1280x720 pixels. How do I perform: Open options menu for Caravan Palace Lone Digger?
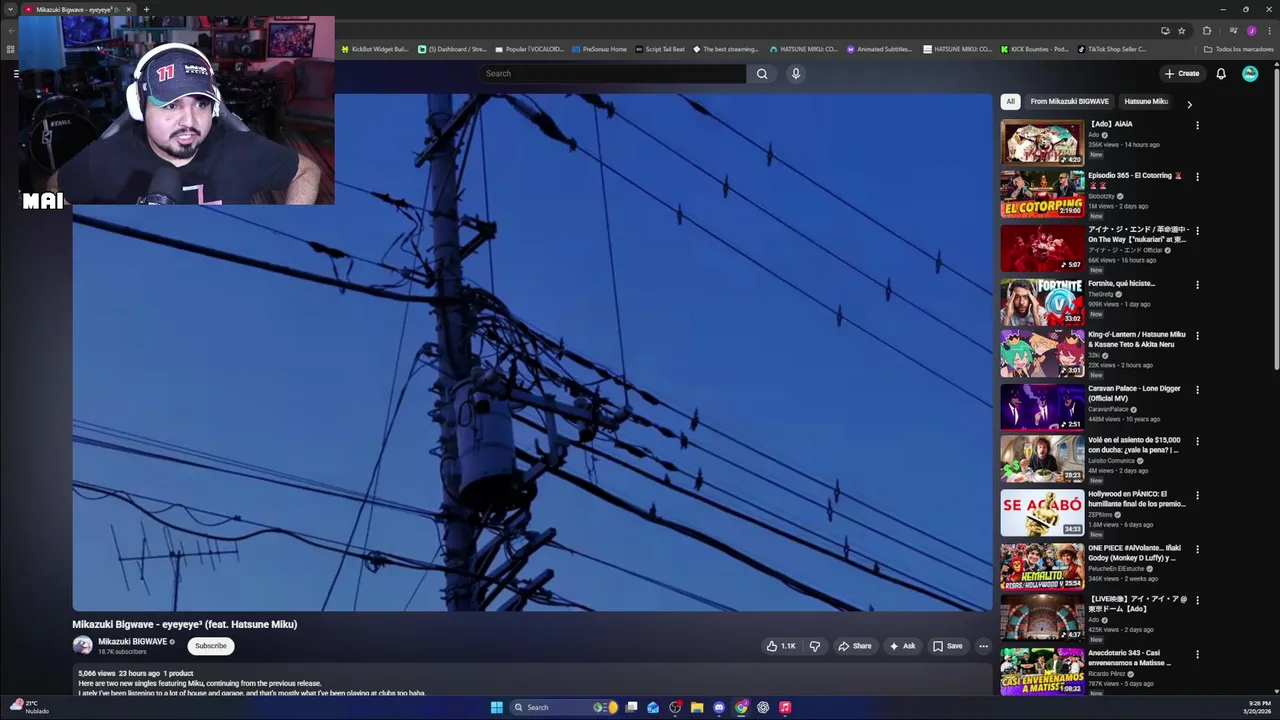[x=1197, y=390]
